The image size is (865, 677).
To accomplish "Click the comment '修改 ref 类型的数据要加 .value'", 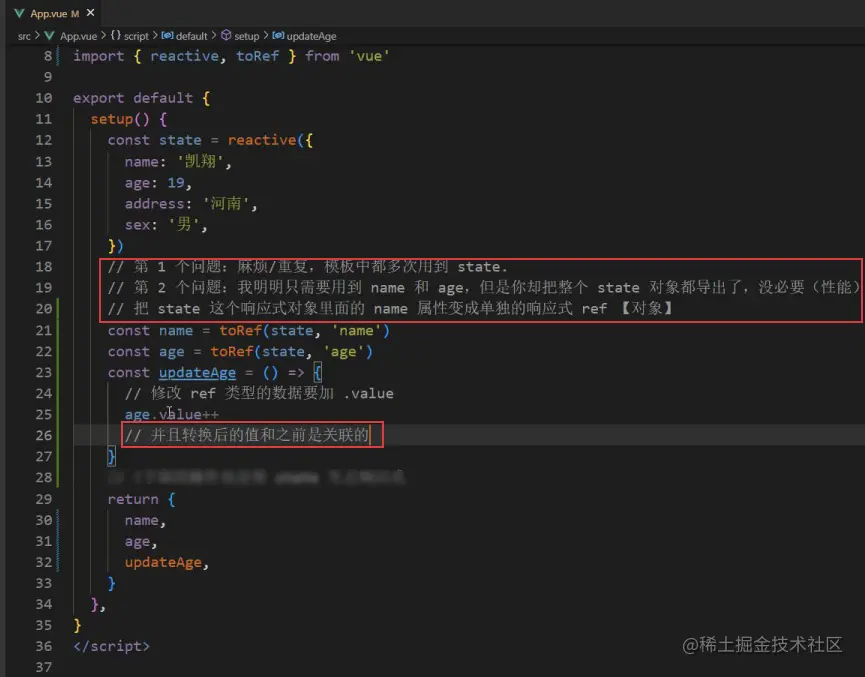I will [x=259, y=393].
